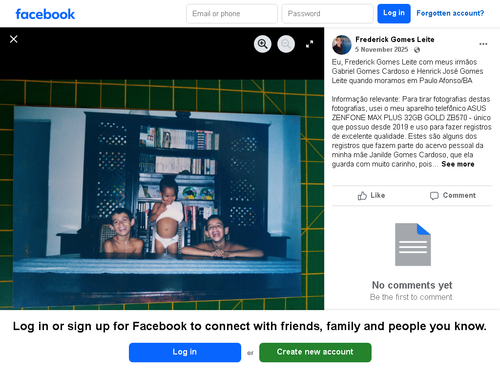
Task: Click the speech bubble comment icon
Action: (x=434, y=196)
